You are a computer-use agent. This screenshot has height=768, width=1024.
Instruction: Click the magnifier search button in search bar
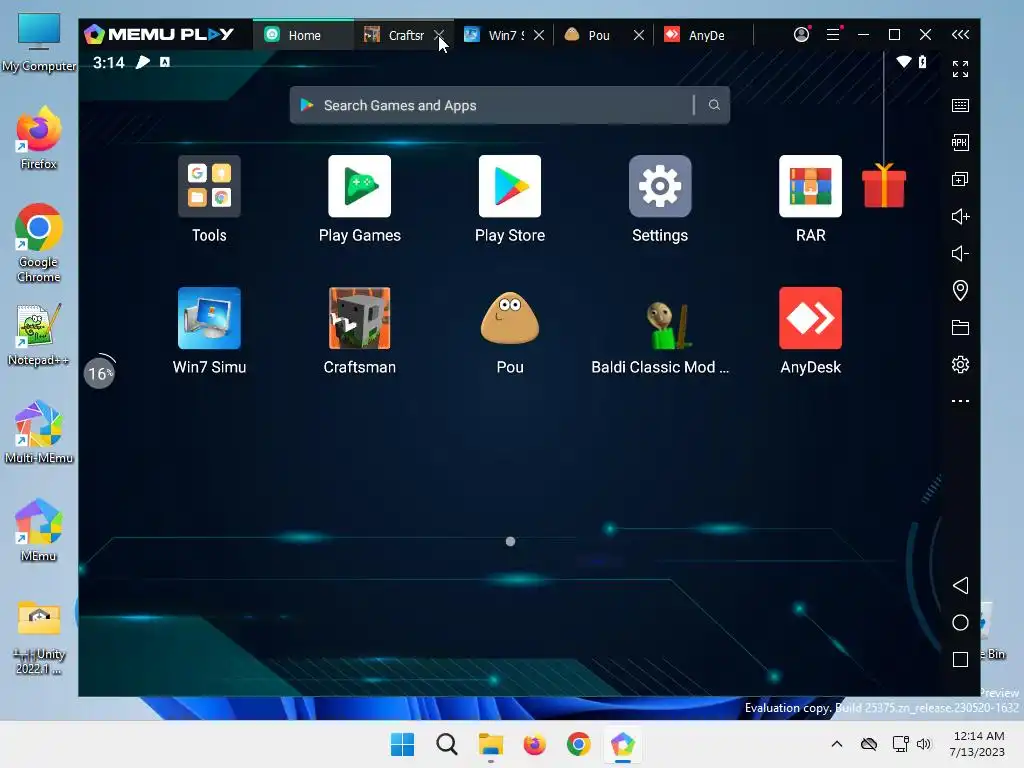pos(714,105)
